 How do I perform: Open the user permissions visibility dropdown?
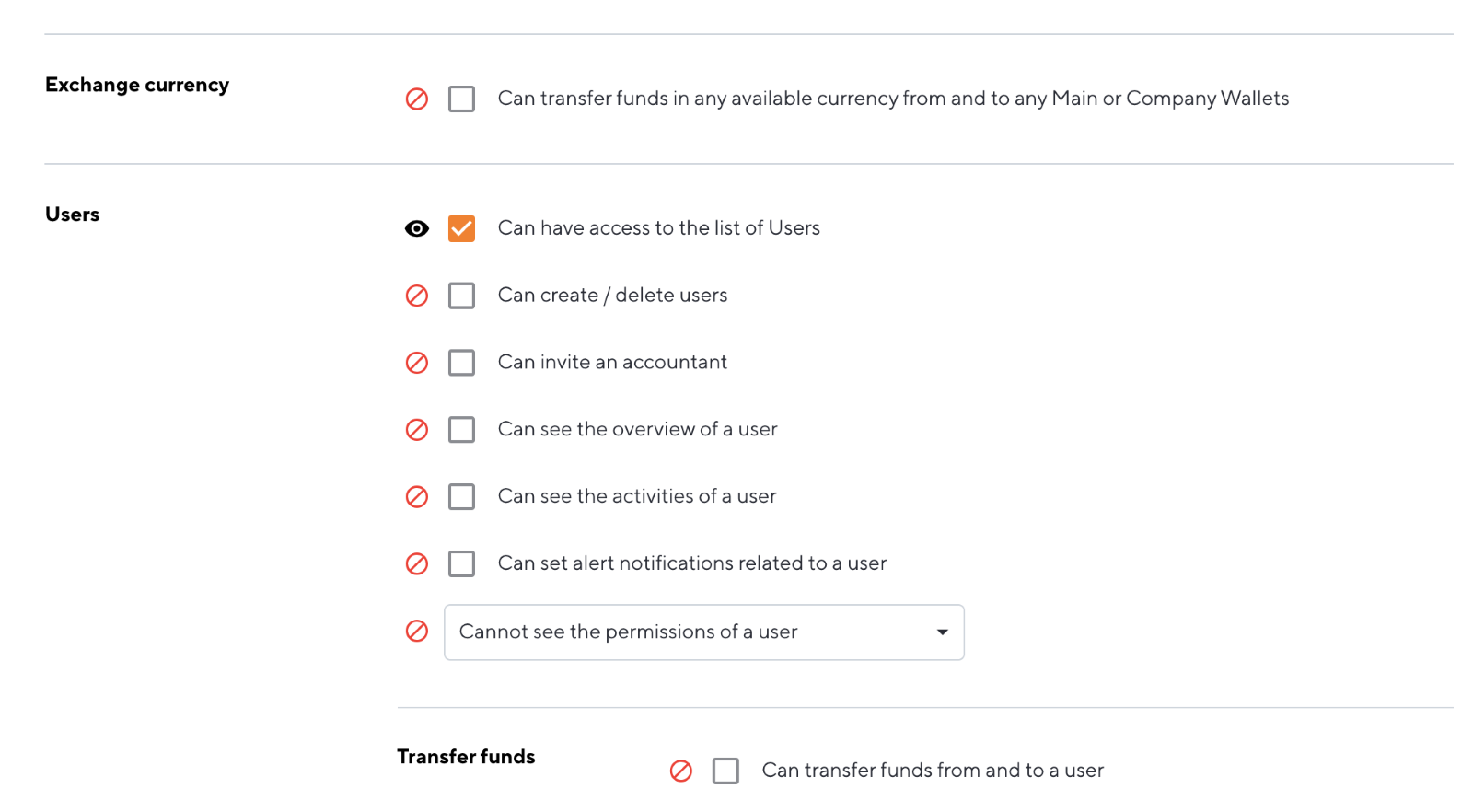coord(704,632)
